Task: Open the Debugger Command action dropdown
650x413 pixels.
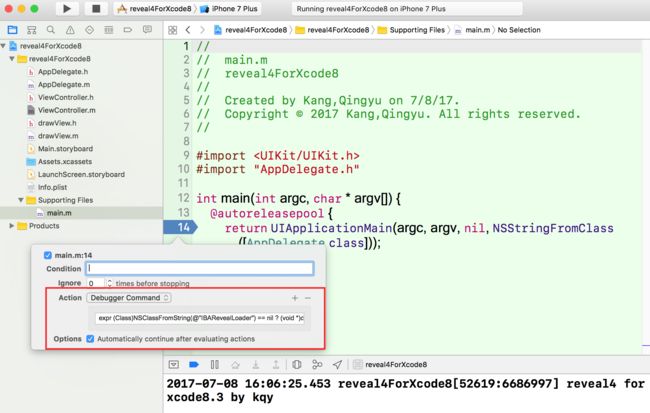Action: tap(129, 298)
